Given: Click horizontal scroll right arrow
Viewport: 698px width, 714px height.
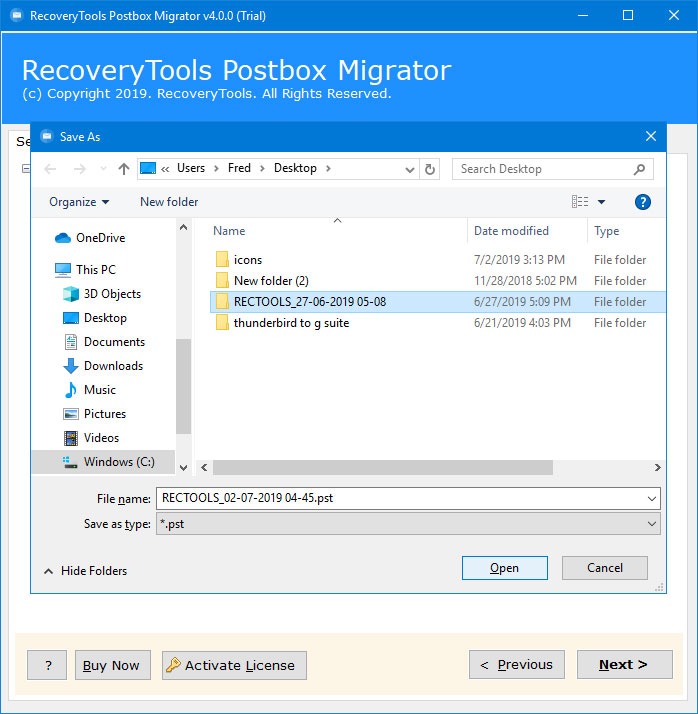Looking at the screenshot, I should click(657, 468).
